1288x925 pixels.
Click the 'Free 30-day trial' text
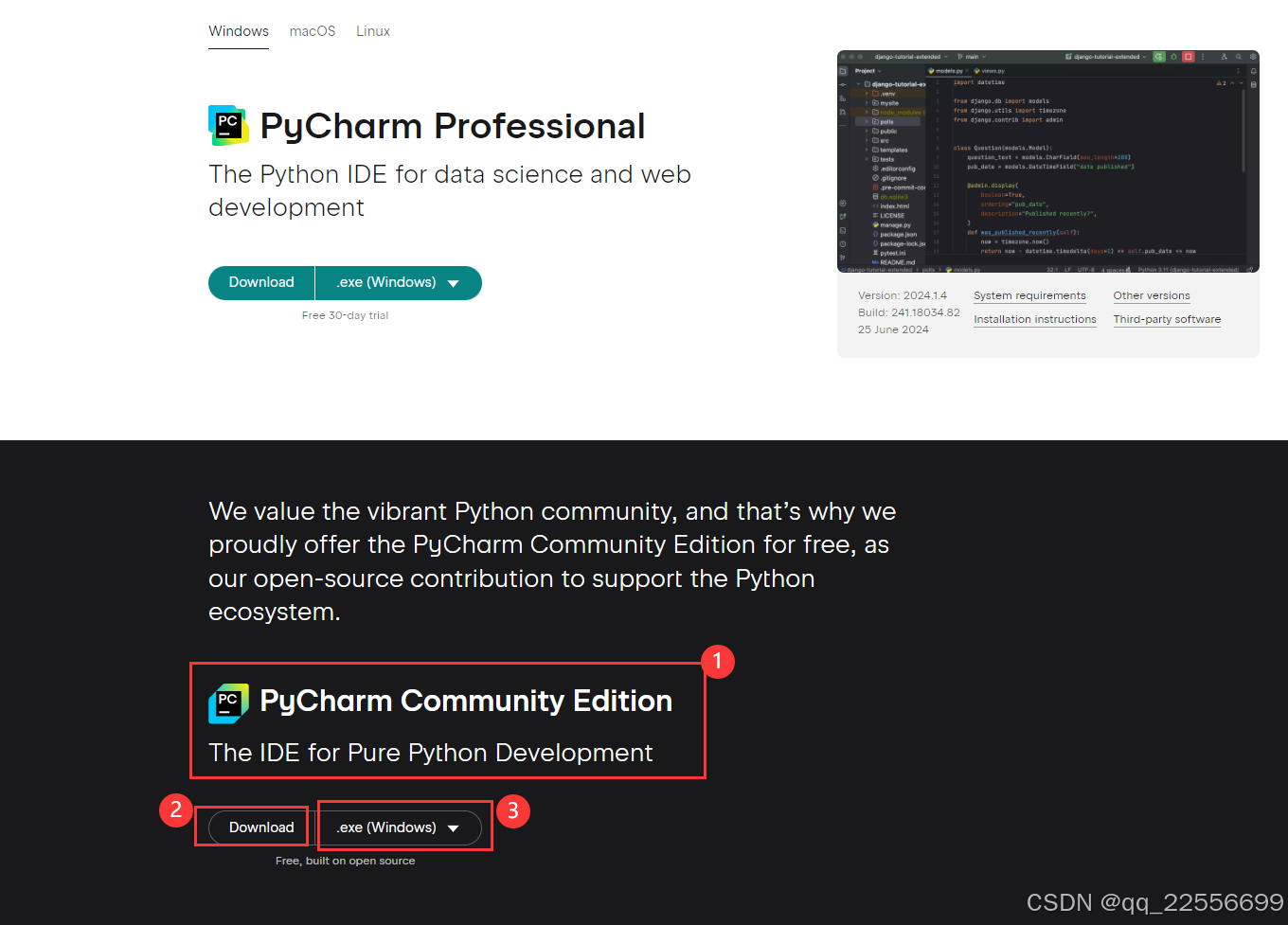click(x=345, y=315)
